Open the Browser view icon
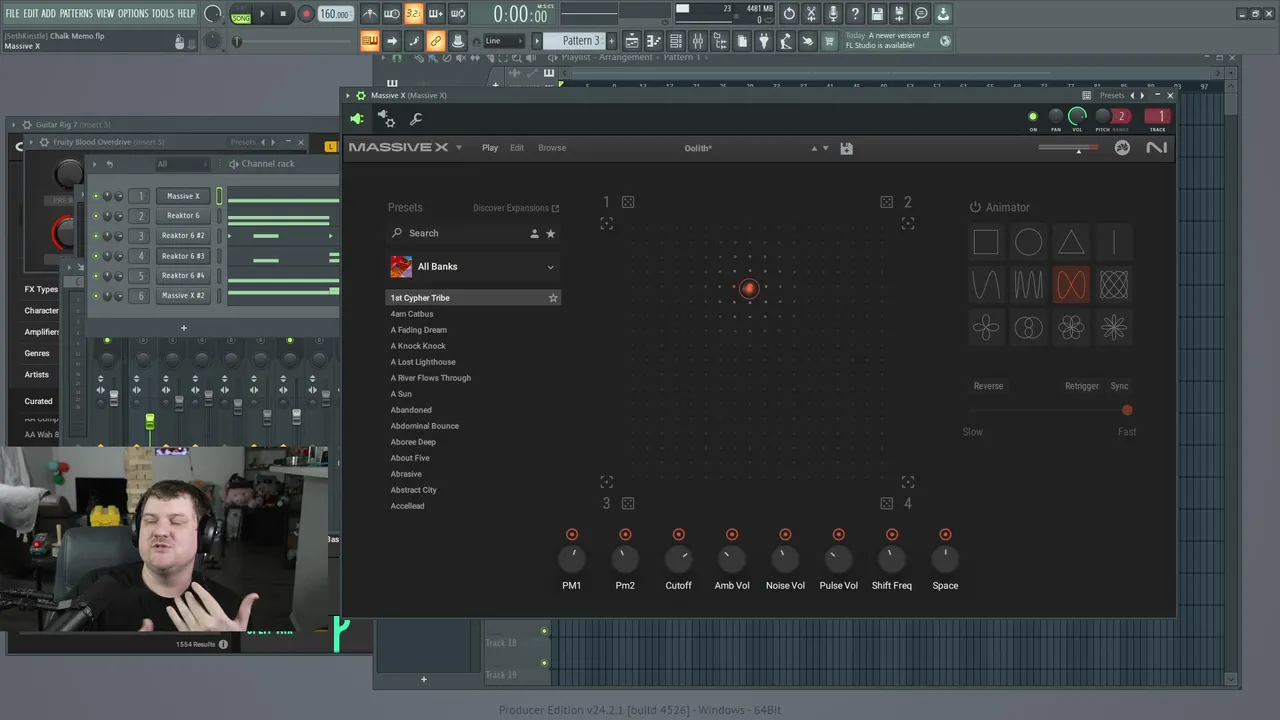Image resolution: width=1280 pixels, height=720 pixels. coord(720,41)
